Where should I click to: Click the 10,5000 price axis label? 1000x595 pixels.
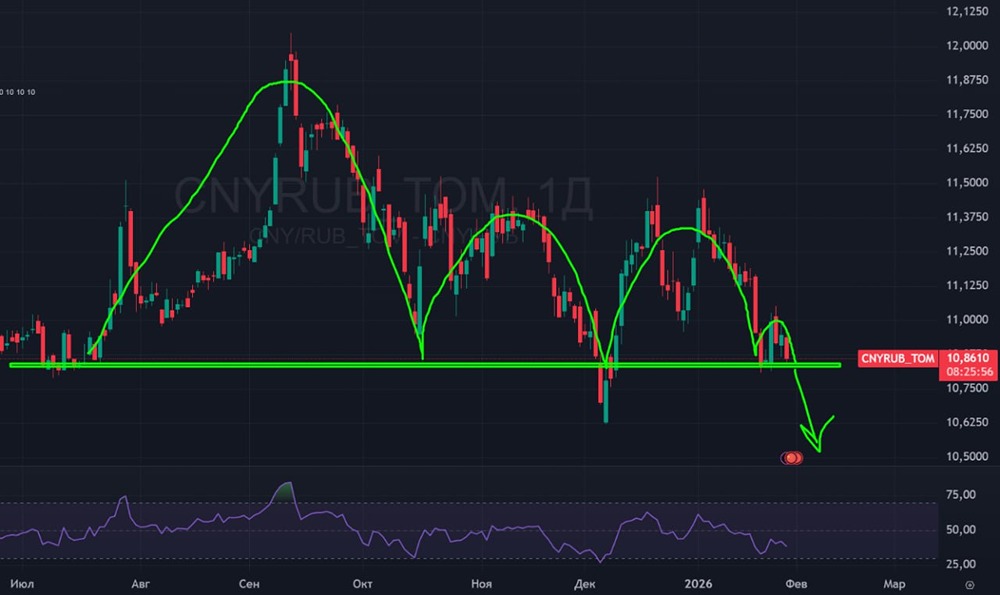[966, 457]
